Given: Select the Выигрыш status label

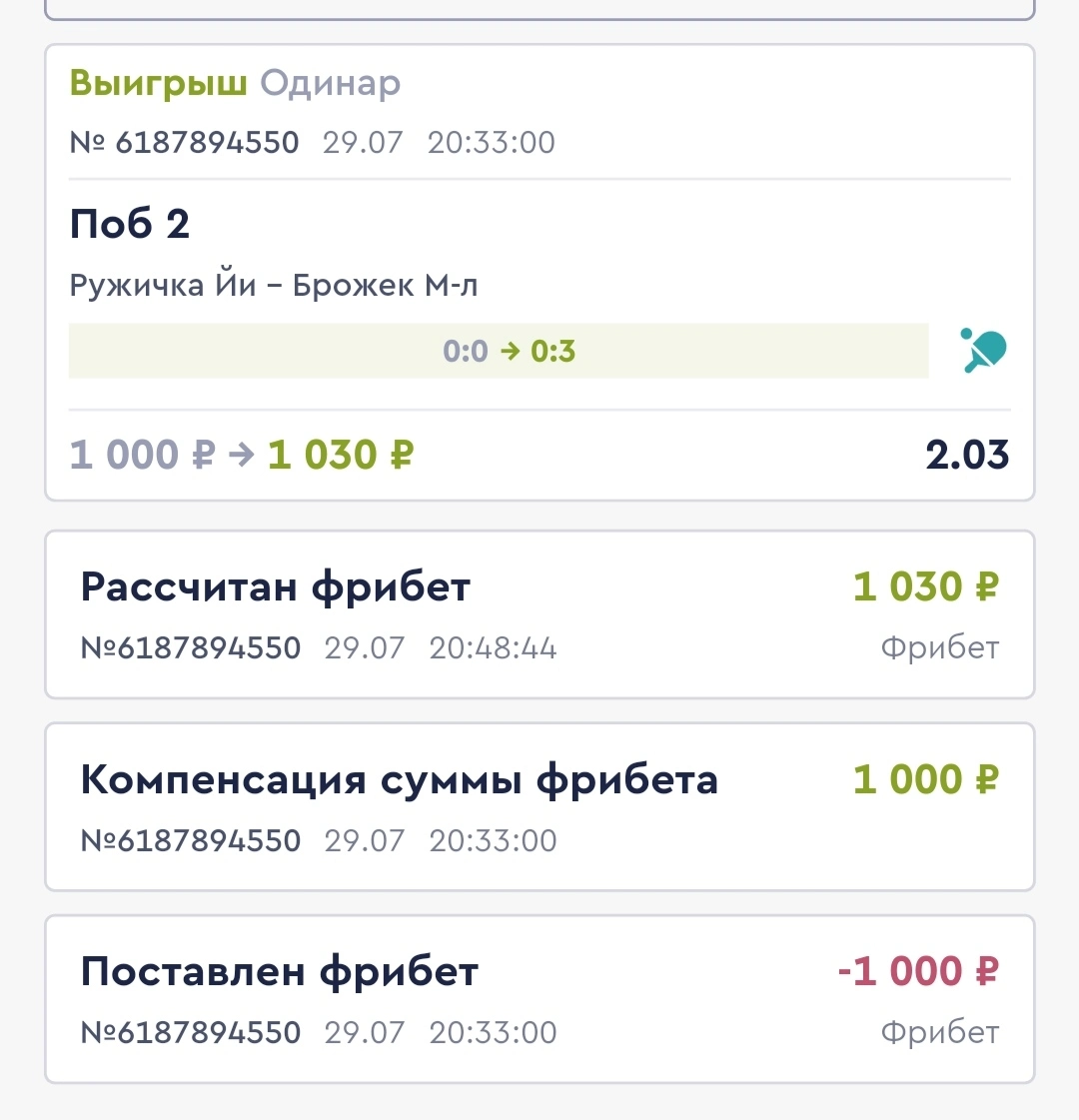Looking at the screenshot, I should [159, 84].
